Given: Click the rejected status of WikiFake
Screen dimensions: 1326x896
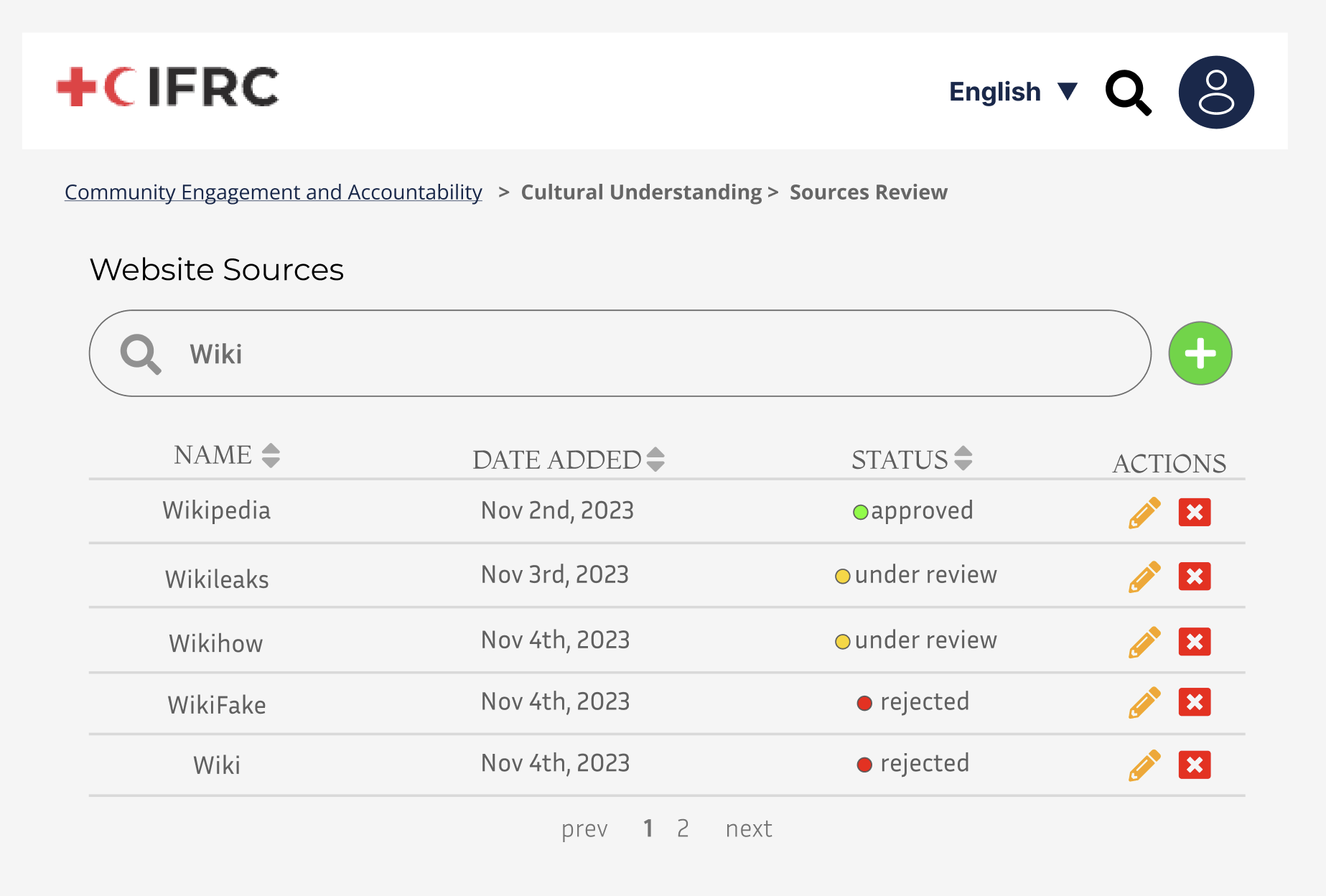Looking at the screenshot, I should click(913, 701).
